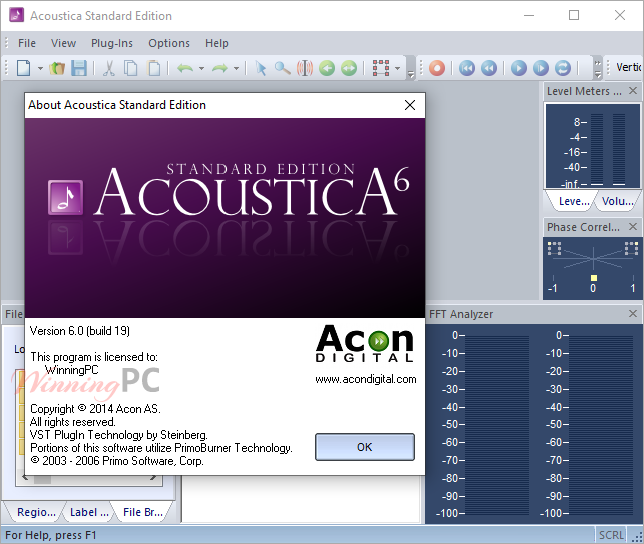644x544 pixels.
Task: Create a new file with New icon
Action: click(24, 68)
